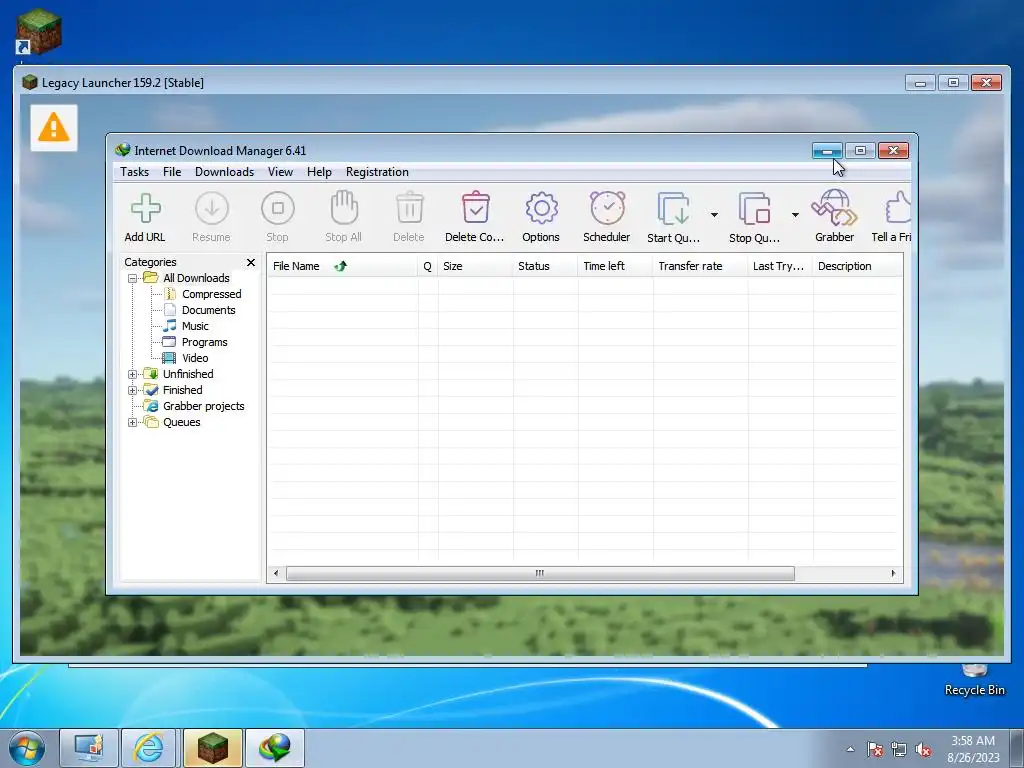The image size is (1024, 768).
Task: Close the Categories panel
Action: (251, 263)
